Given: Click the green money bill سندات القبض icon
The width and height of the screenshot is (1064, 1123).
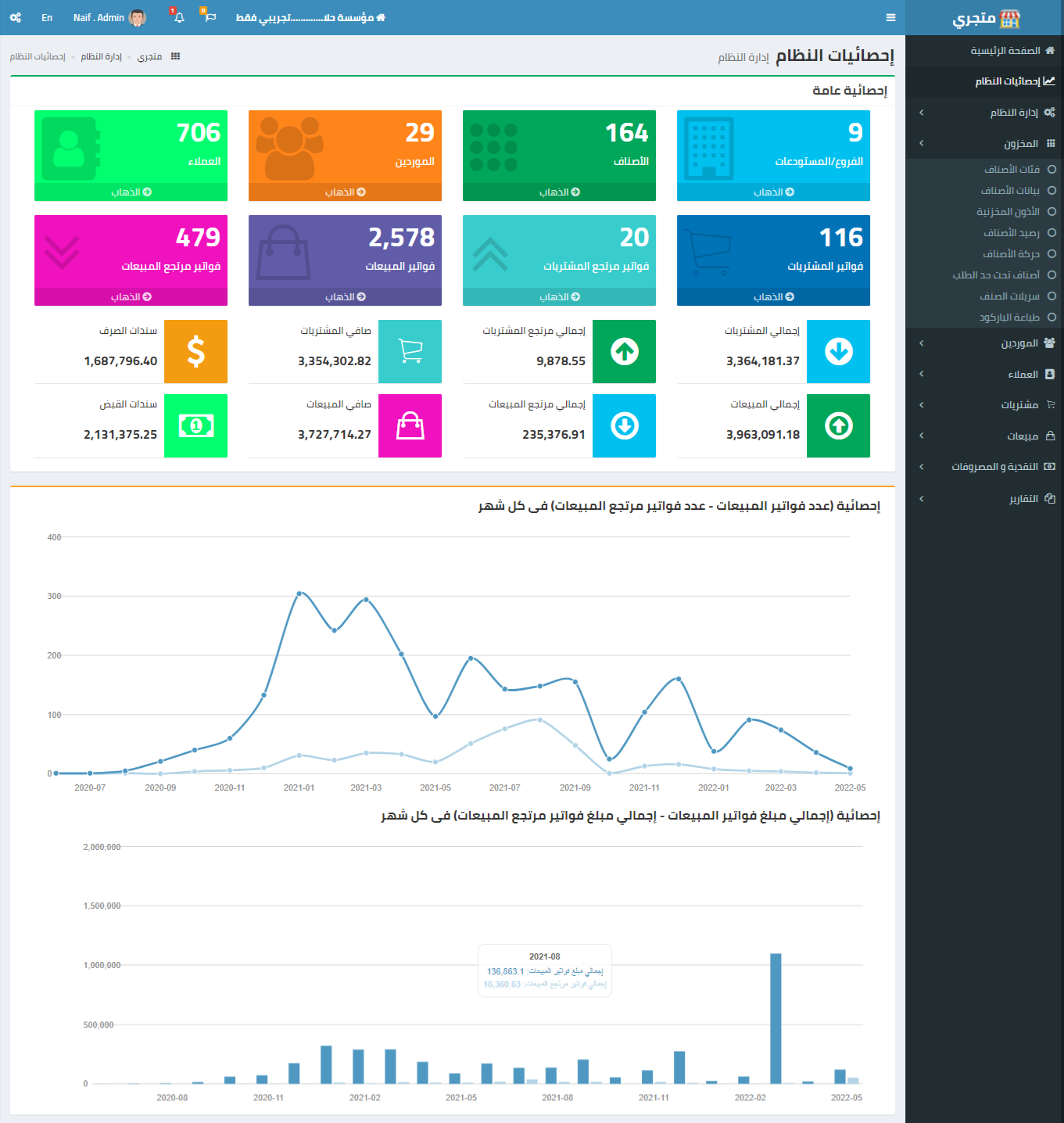Looking at the screenshot, I should [x=196, y=425].
